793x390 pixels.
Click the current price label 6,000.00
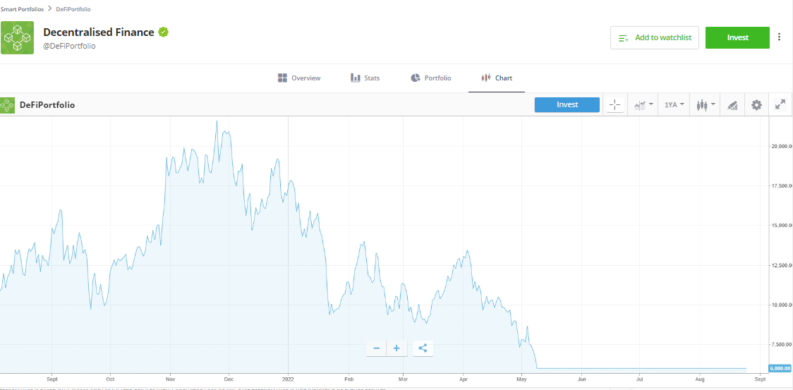[780, 368]
